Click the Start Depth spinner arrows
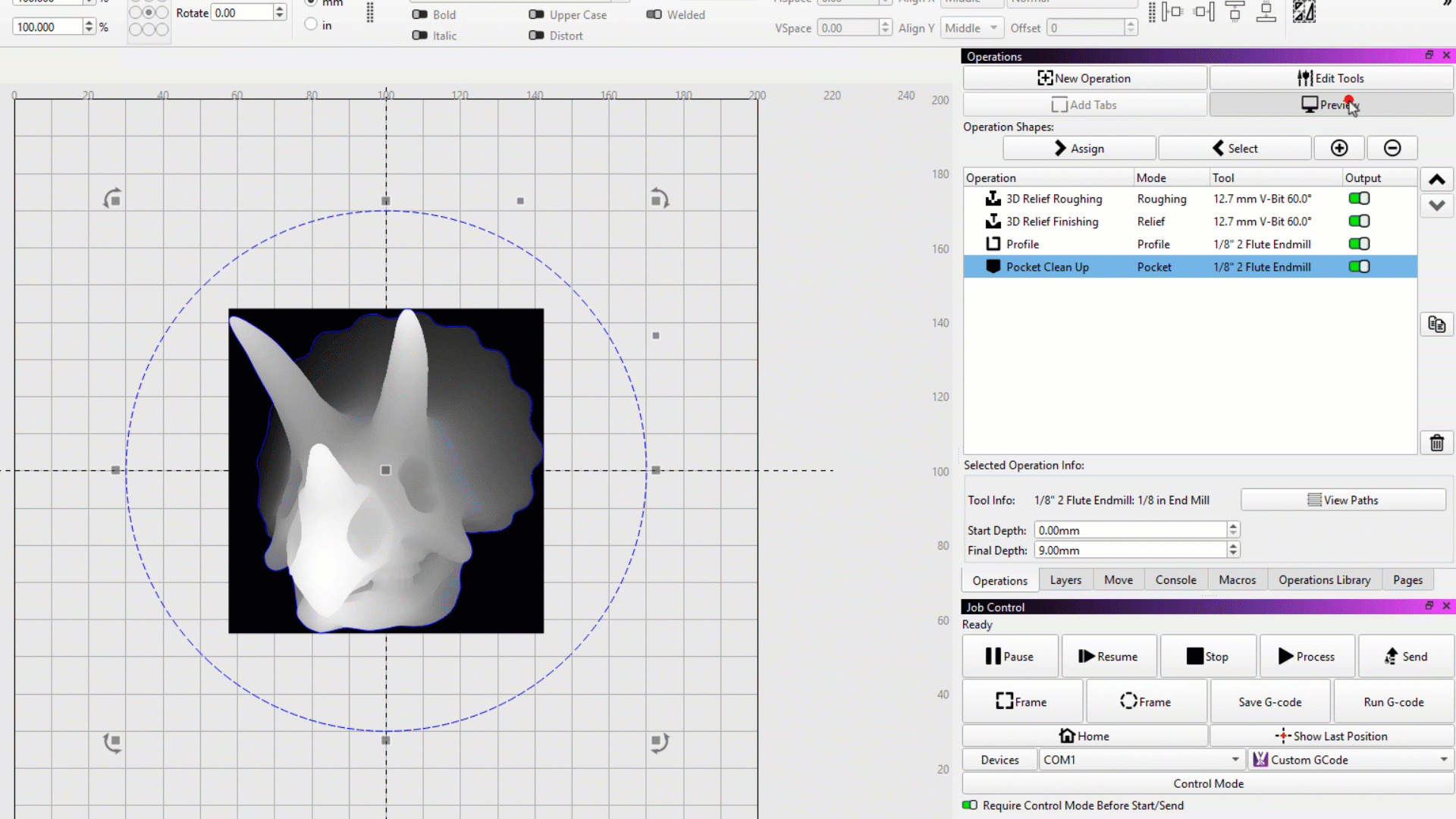 coord(1233,530)
